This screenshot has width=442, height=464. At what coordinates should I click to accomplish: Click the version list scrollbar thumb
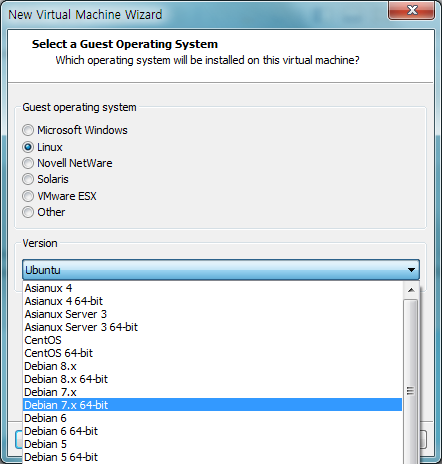(411, 381)
